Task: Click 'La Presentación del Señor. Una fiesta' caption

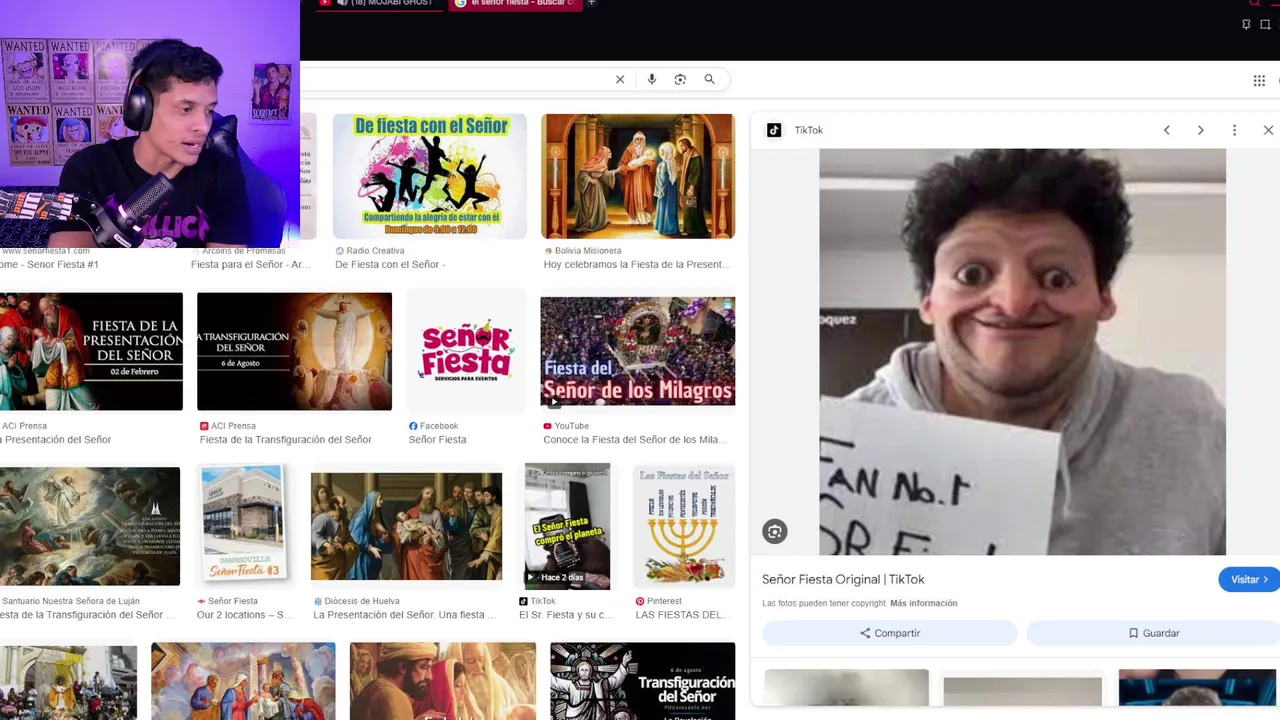Action: point(405,615)
